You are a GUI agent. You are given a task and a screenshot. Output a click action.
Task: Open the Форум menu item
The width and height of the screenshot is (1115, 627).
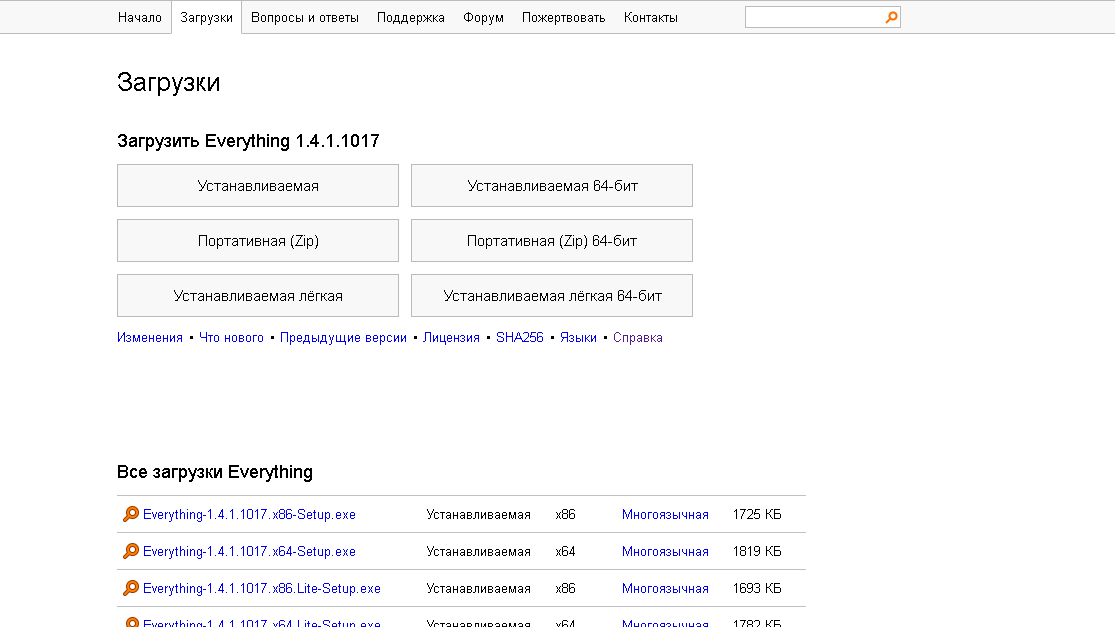[x=483, y=18]
